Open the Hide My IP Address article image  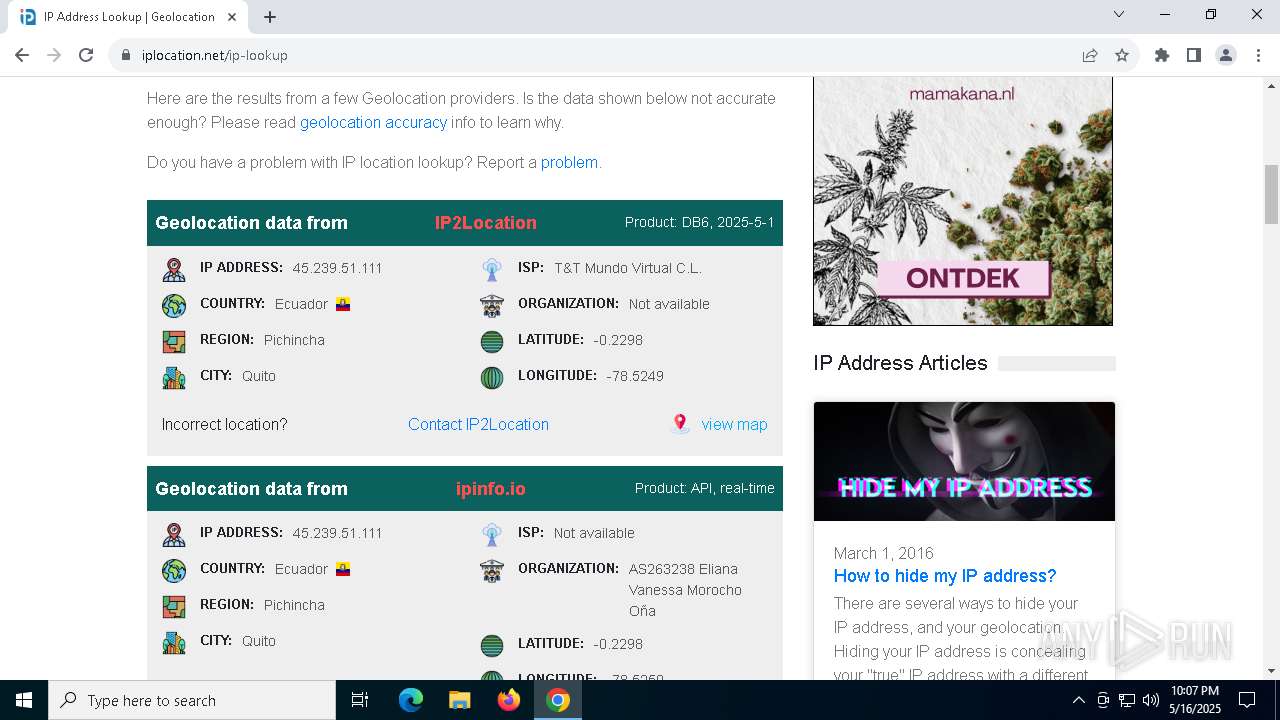coord(964,461)
